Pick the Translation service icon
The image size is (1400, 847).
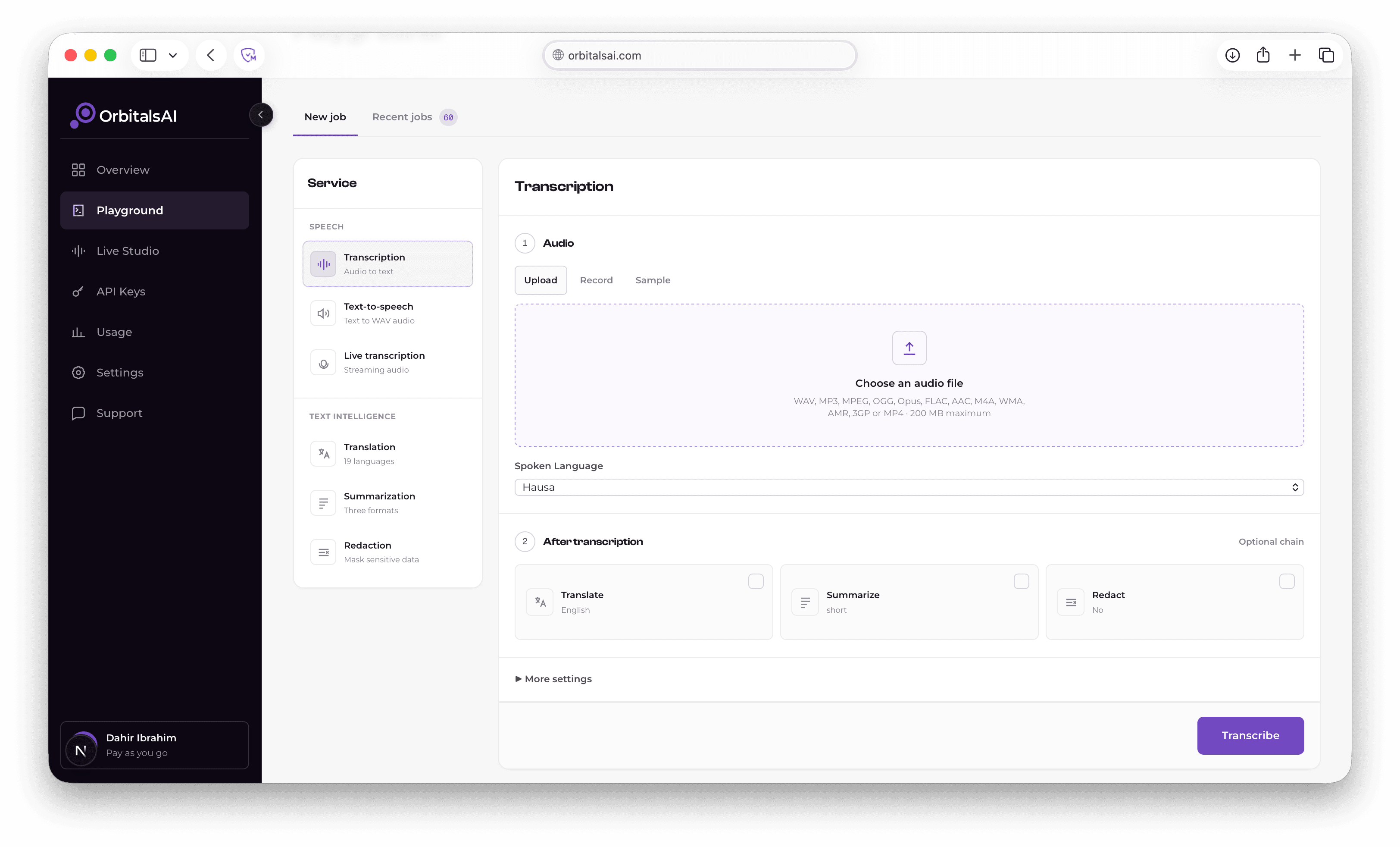point(323,454)
